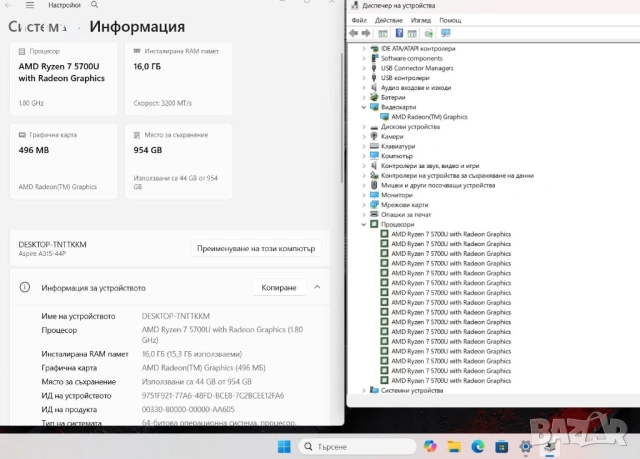The image size is (640, 459).
Task: Select Опашки за печат tree item
Action: (406, 215)
